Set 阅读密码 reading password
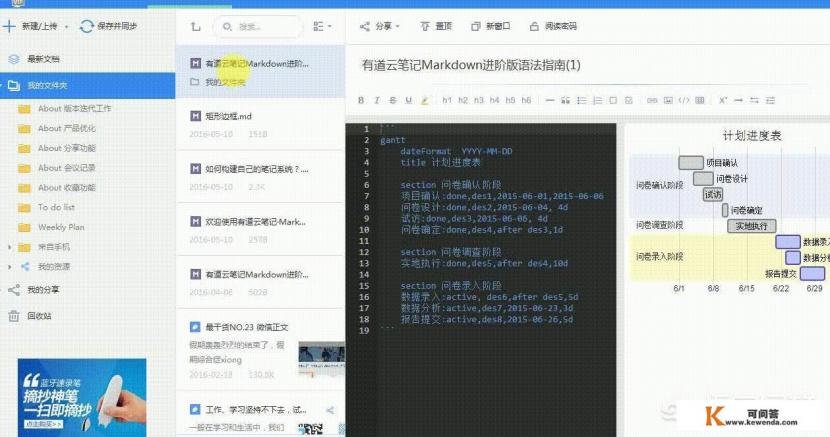830x437 pixels. pyautogui.click(x=553, y=26)
